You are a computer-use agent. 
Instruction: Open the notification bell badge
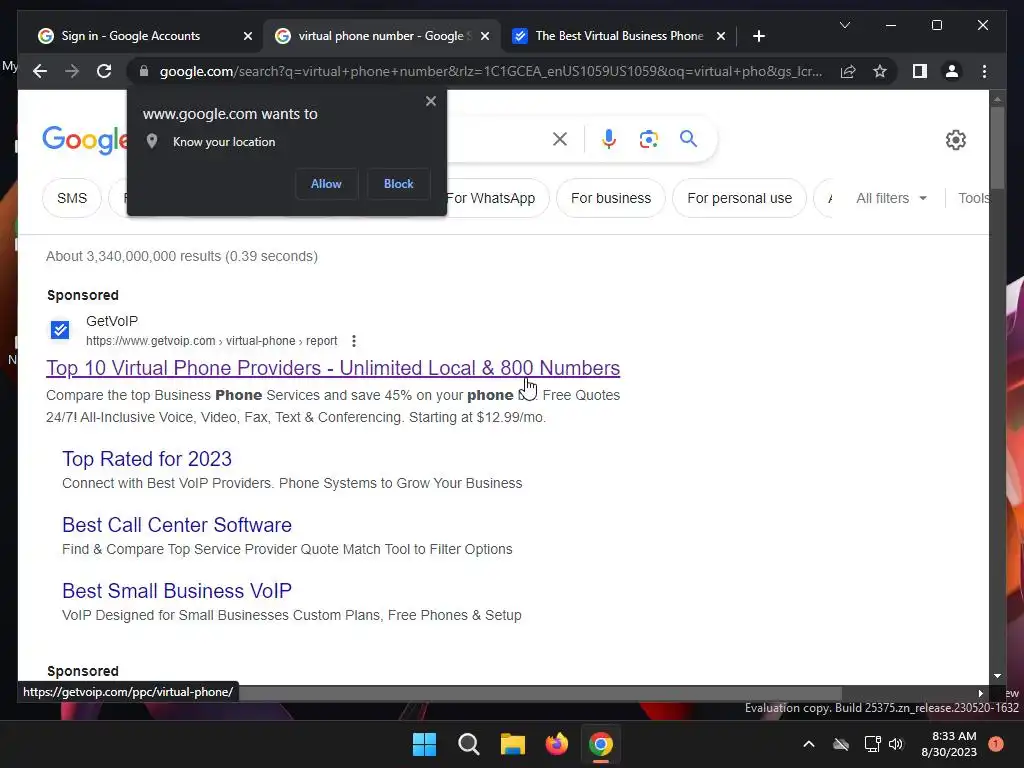[x=996, y=744]
